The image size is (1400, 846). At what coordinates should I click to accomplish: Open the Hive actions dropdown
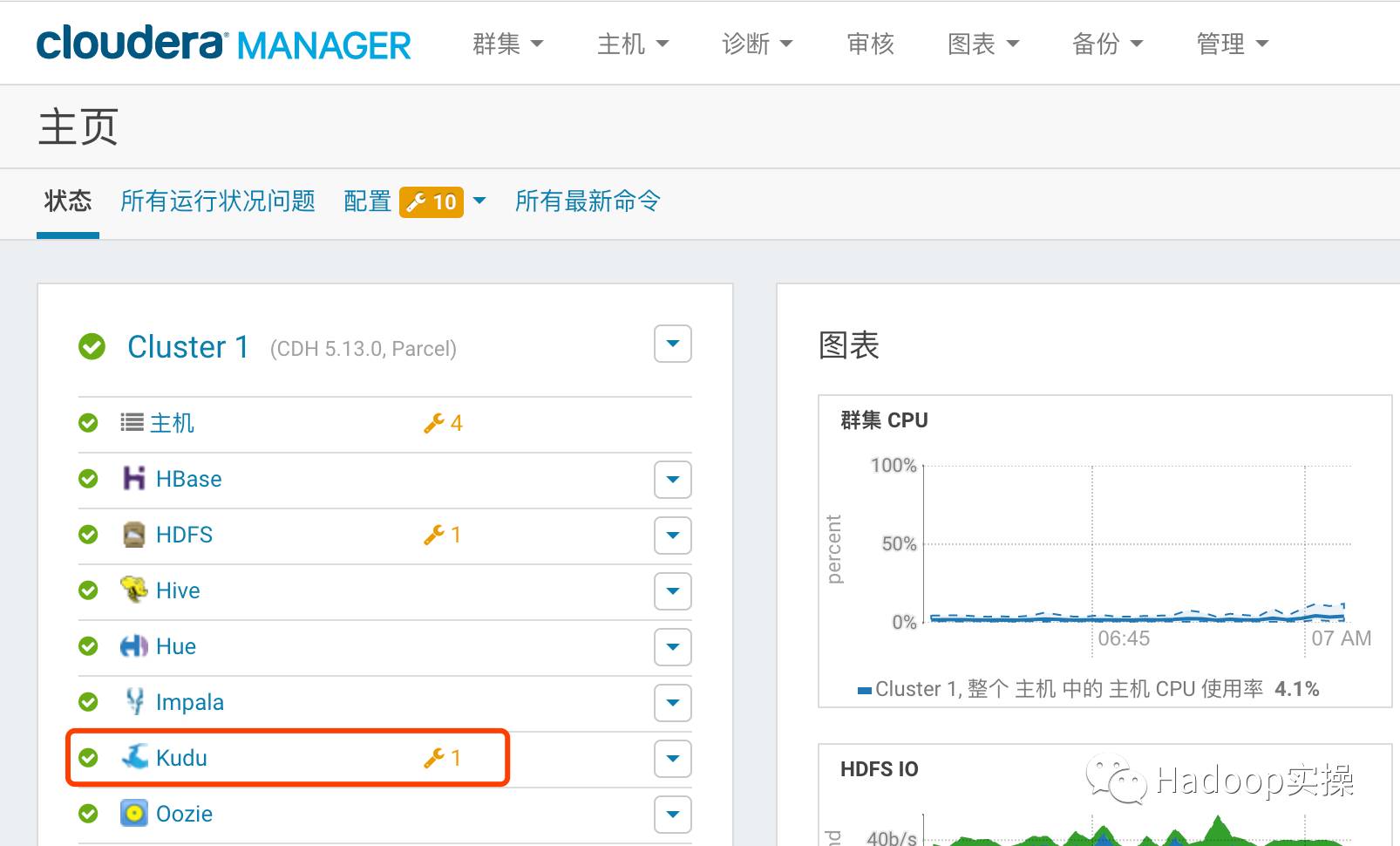tap(673, 590)
